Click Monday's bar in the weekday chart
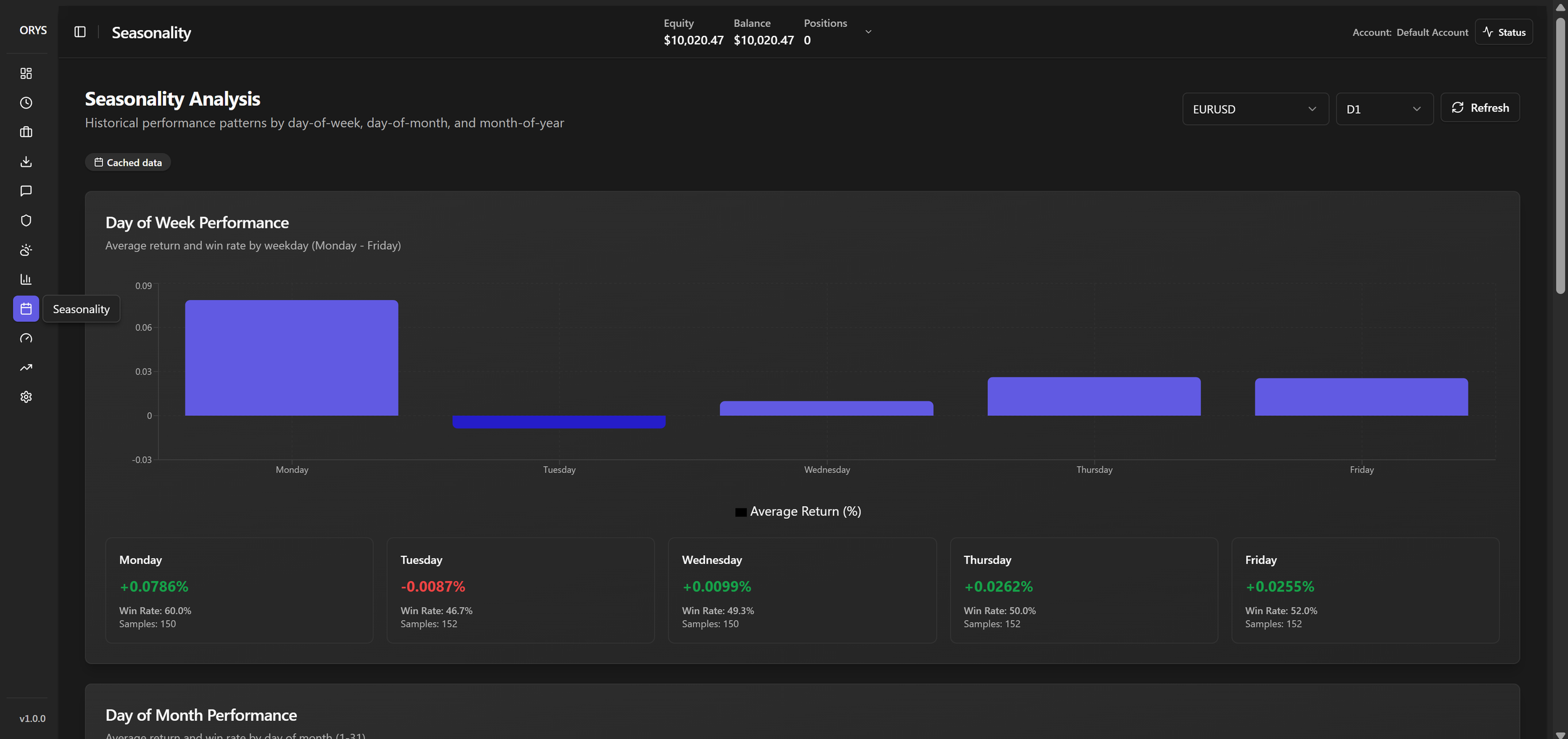This screenshot has height=739, width=1568. pos(291,358)
